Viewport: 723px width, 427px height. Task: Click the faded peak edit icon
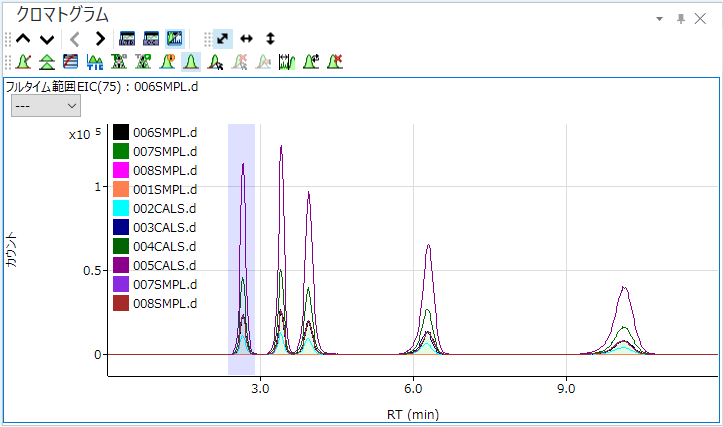click(263, 62)
